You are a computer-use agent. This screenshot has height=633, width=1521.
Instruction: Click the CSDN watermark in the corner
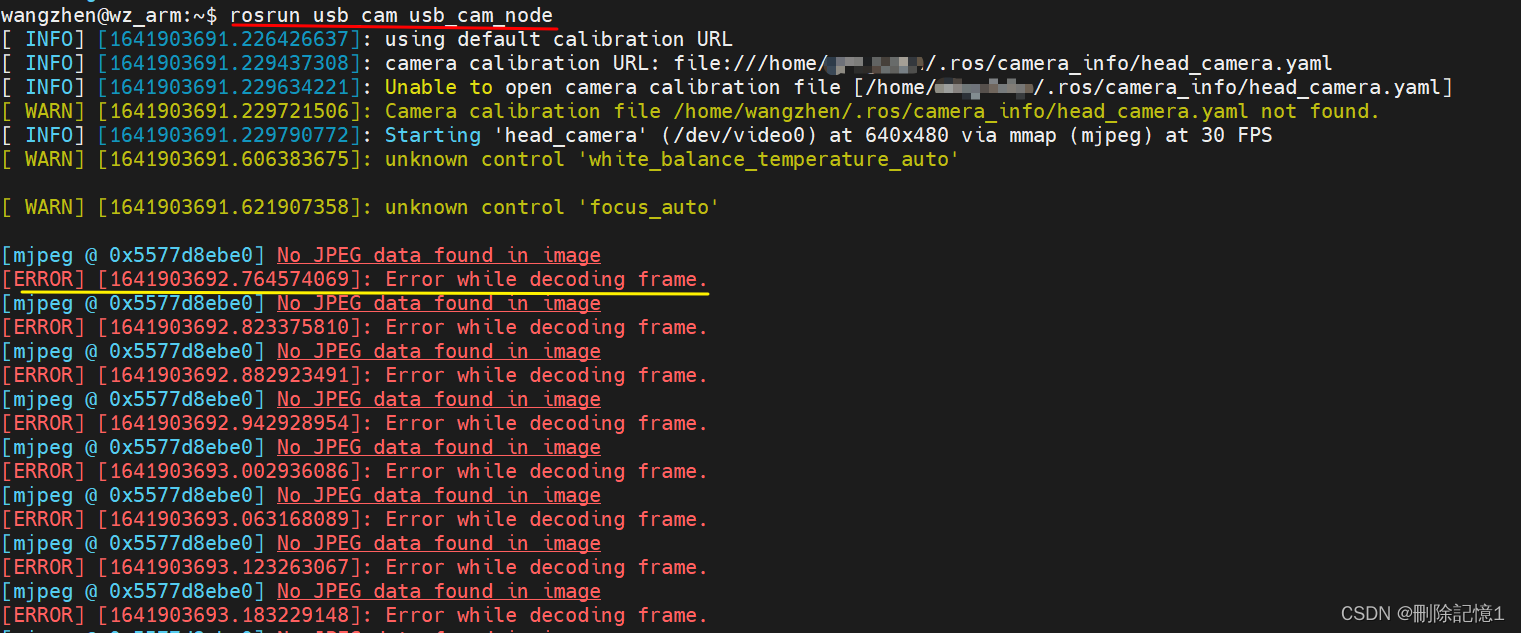[1422, 613]
